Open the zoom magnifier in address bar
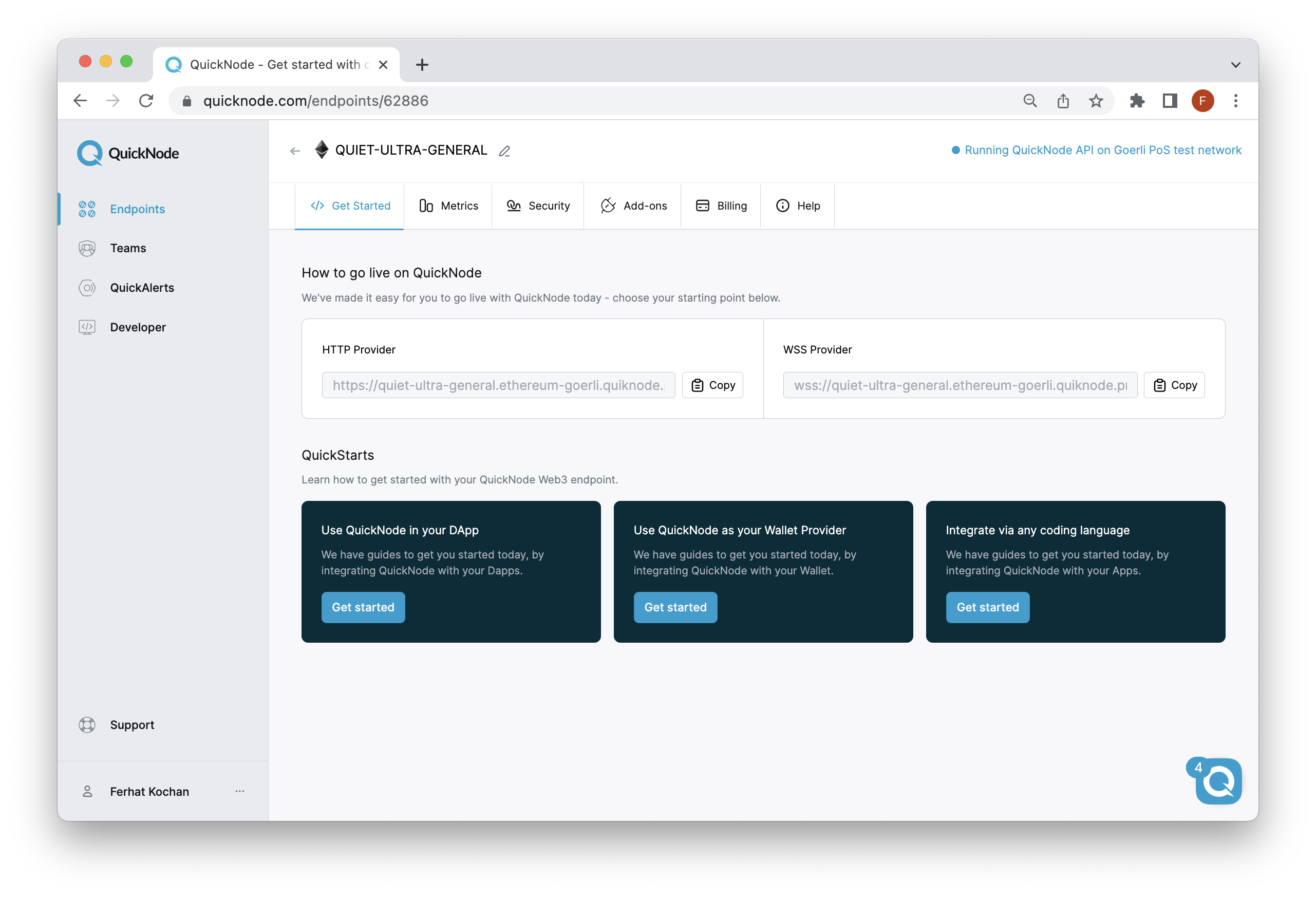 coord(1030,101)
